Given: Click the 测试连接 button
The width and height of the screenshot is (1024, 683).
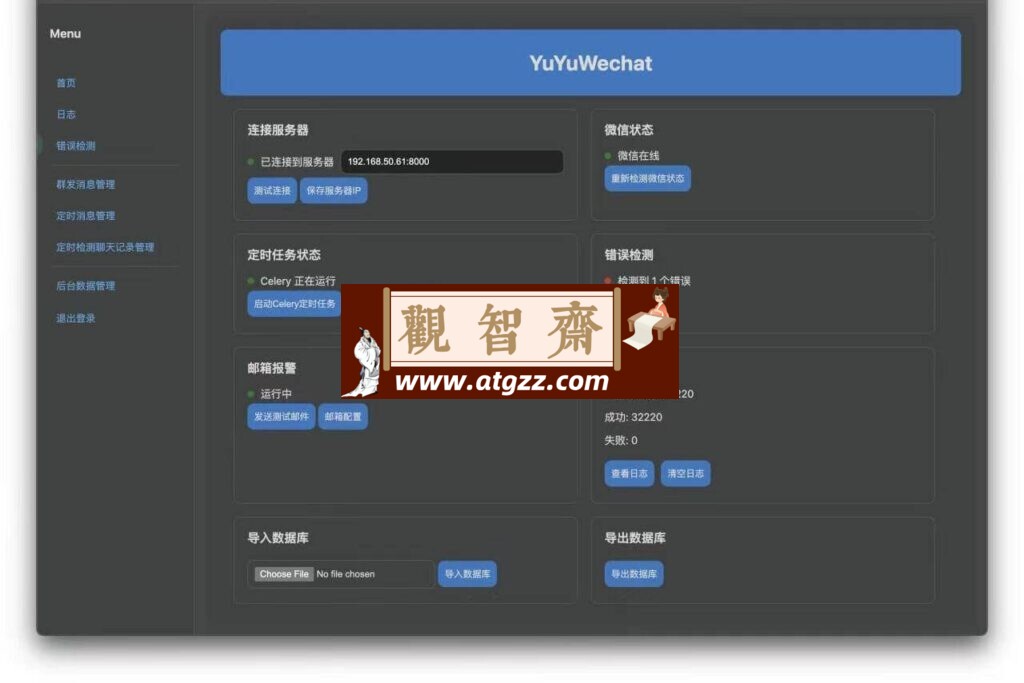Looking at the screenshot, I should pos(272,191).
